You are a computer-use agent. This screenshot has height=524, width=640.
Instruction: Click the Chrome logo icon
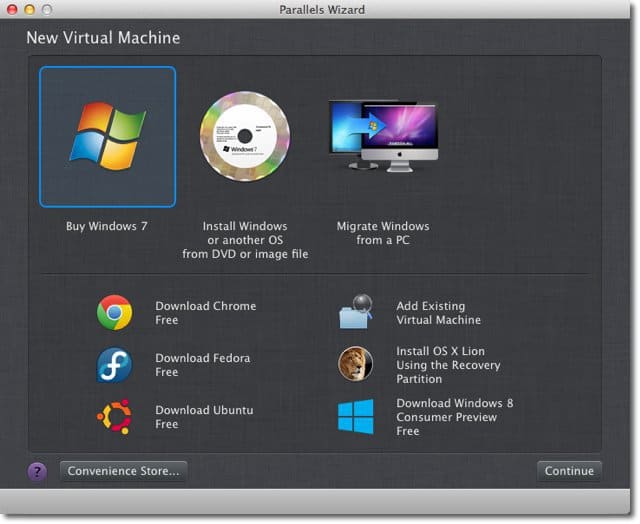pos(115,313)
